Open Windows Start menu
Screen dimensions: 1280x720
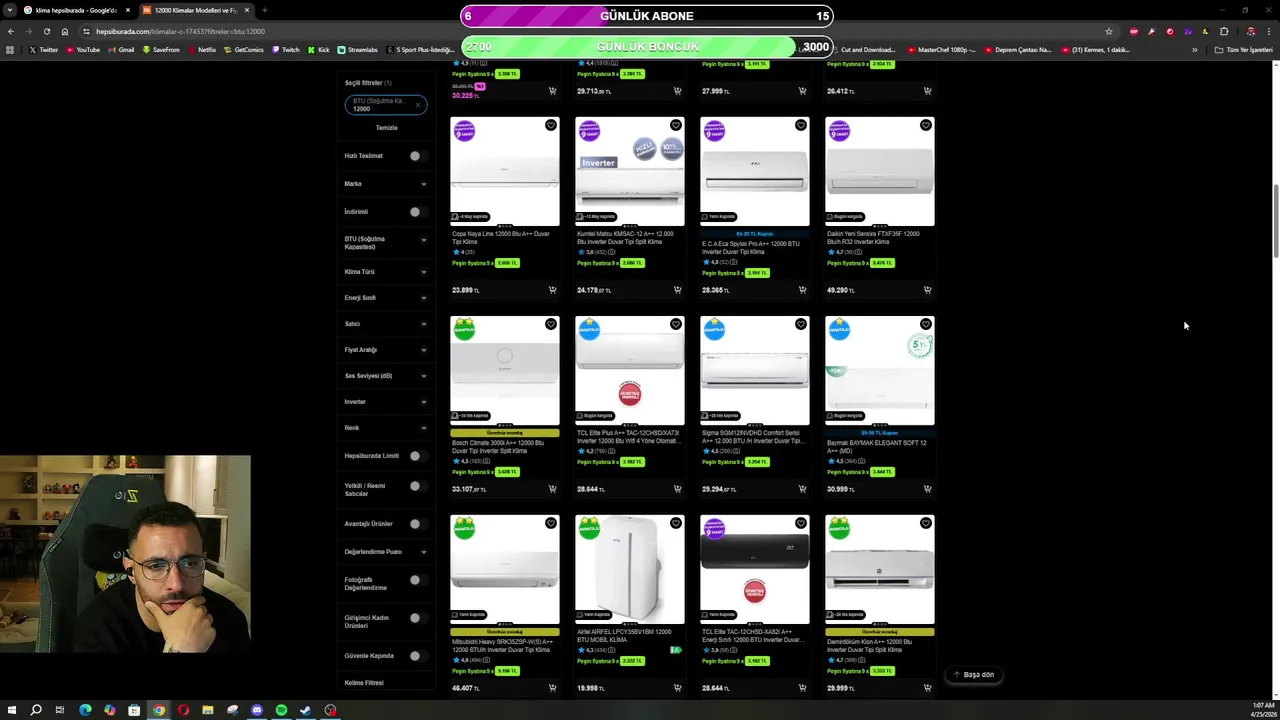tap(11, 710)
